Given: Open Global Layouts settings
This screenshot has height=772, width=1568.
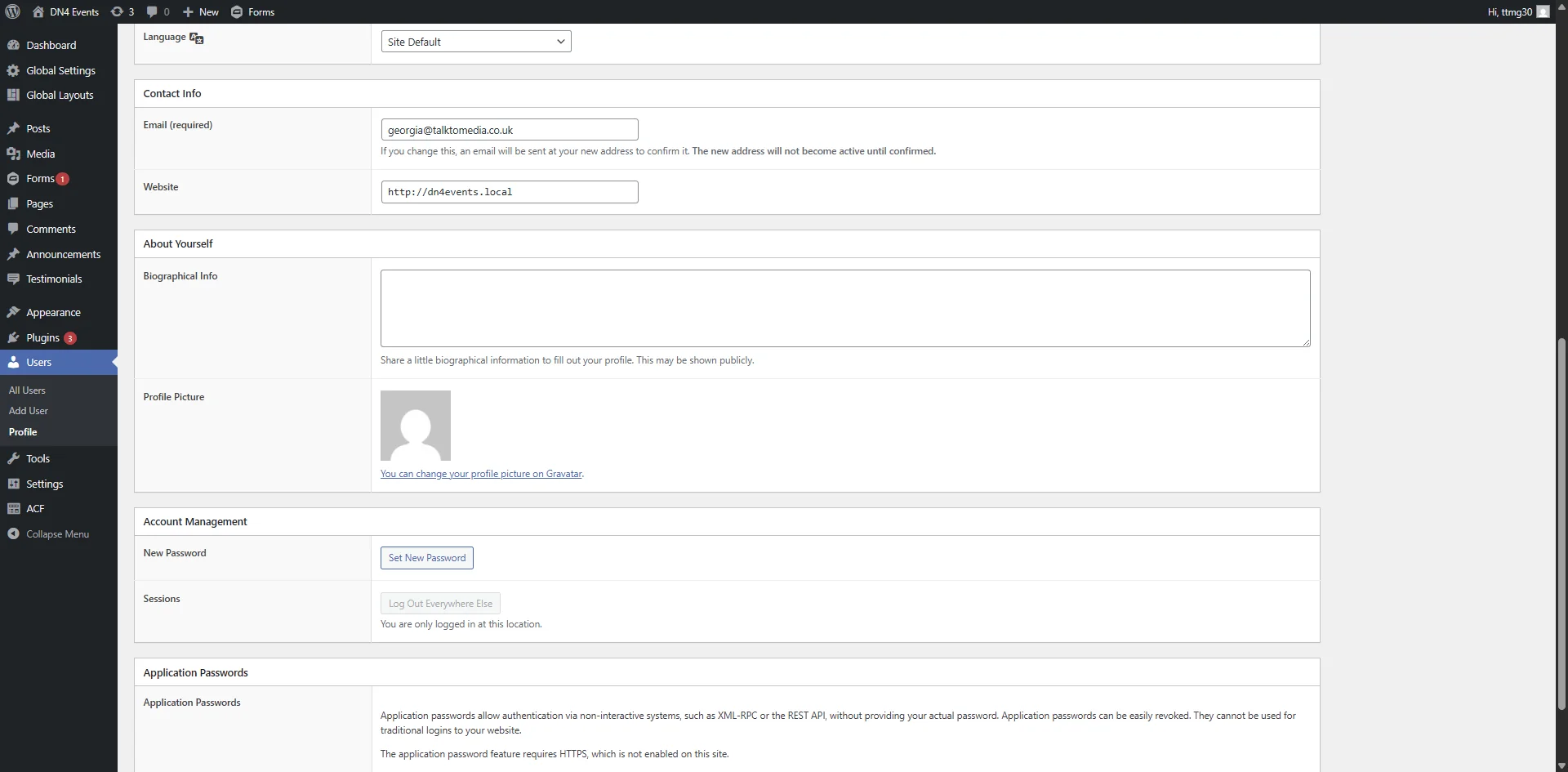Looking at the screenshot, I should click(59, 95).
